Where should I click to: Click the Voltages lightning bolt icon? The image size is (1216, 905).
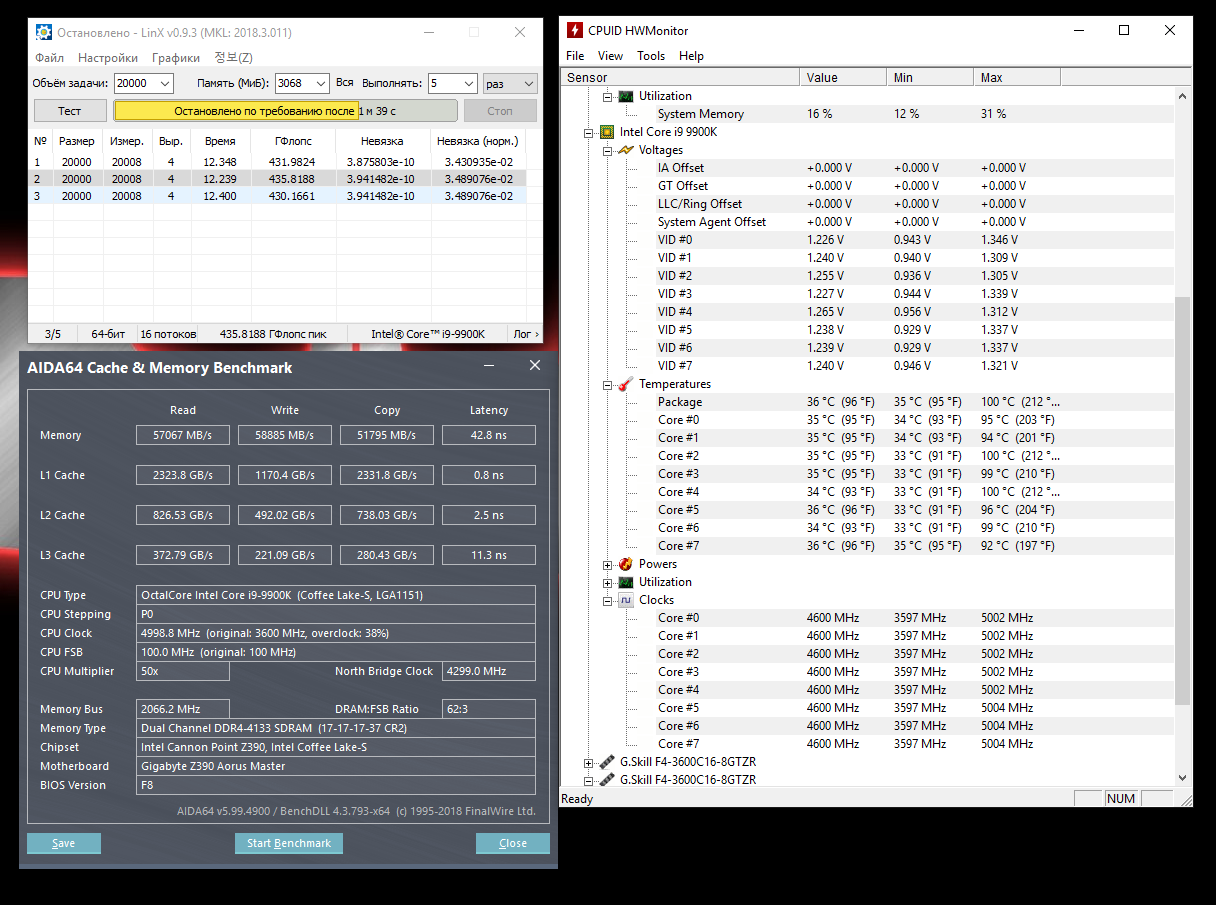tap(626, 150)
